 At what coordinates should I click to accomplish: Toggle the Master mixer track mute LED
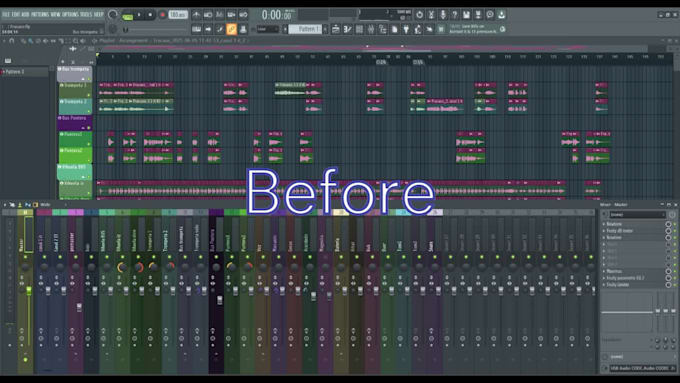(26, 257)
